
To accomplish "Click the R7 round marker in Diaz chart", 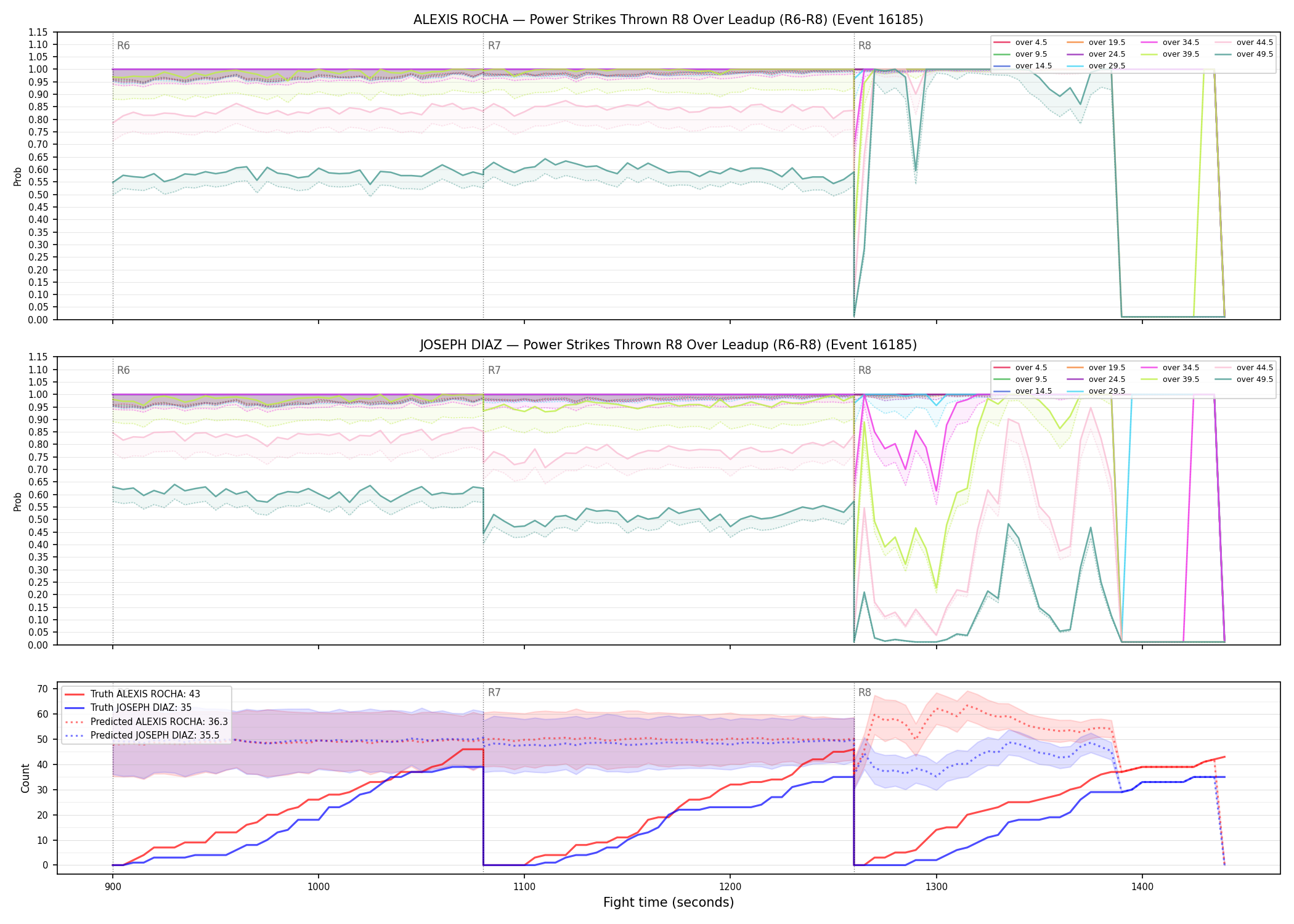I will (494, 370).
